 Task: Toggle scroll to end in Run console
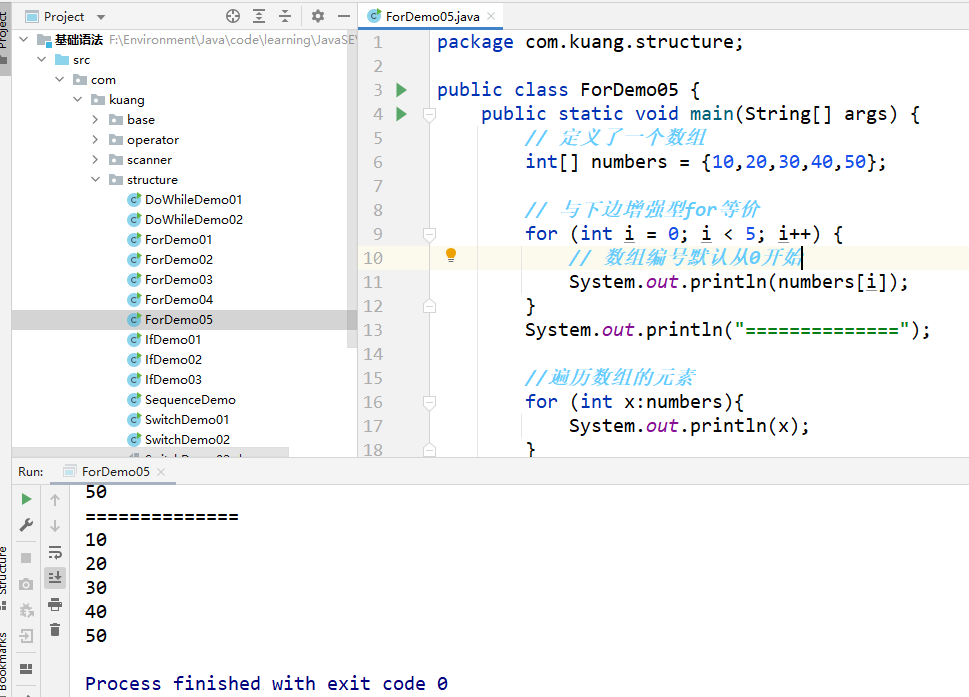point(55,578)
